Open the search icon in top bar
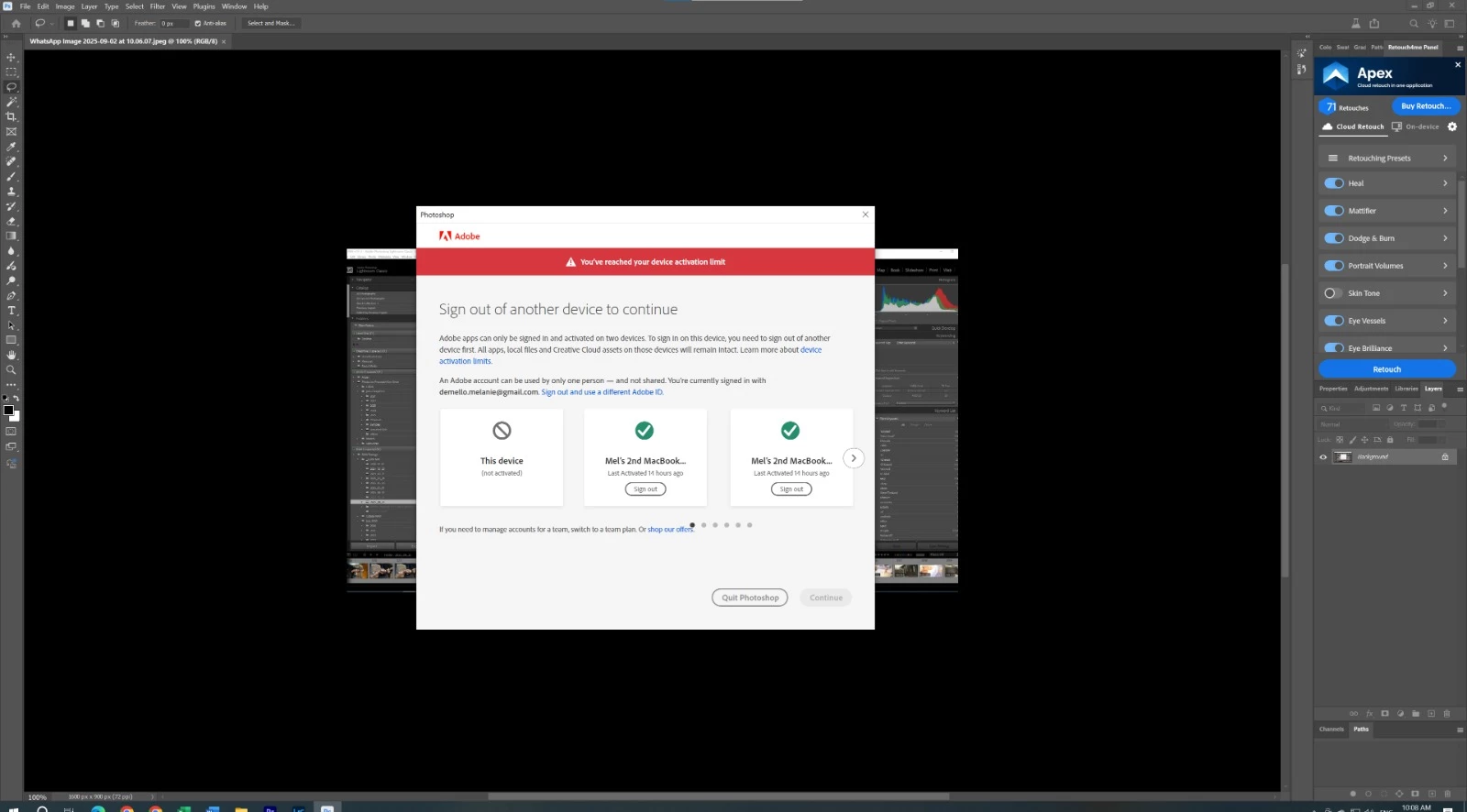Screen dimensions: 1467x812 (1414, 24)
